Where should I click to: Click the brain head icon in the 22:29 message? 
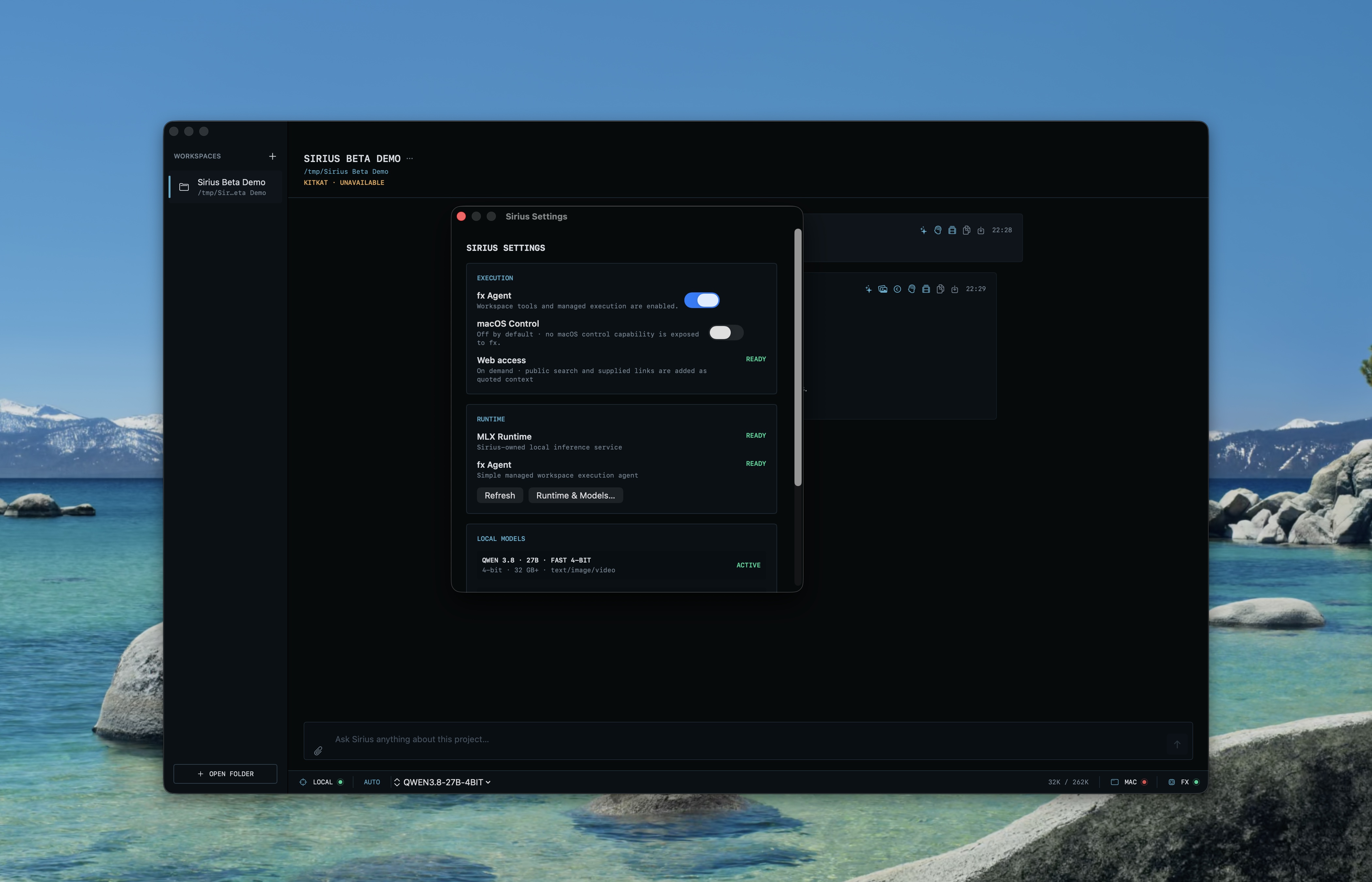pyautogui.click(x=911, y=289)
